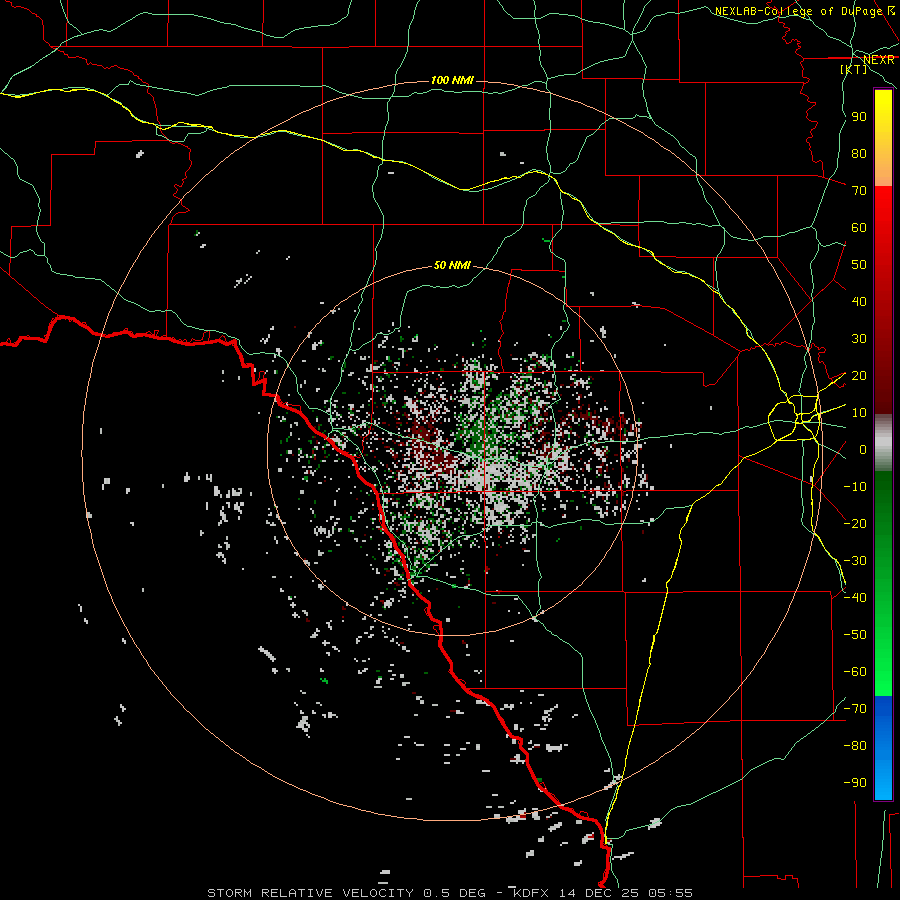This screenshot has width=900, height=900.
Task: Click the "0.5 DEG" elevation angle text
Action: tap(455, 893)
